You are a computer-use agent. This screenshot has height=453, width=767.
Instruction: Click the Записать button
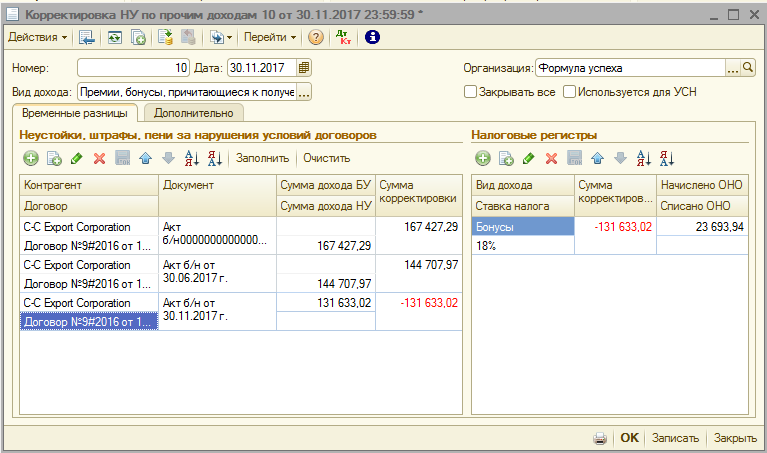coord(675,438)
